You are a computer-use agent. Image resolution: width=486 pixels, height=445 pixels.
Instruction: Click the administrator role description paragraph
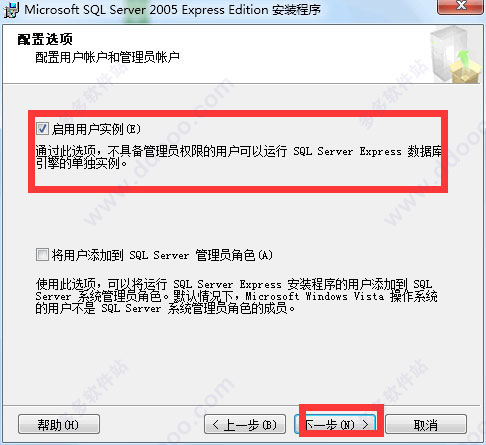[x=237, y=296]
